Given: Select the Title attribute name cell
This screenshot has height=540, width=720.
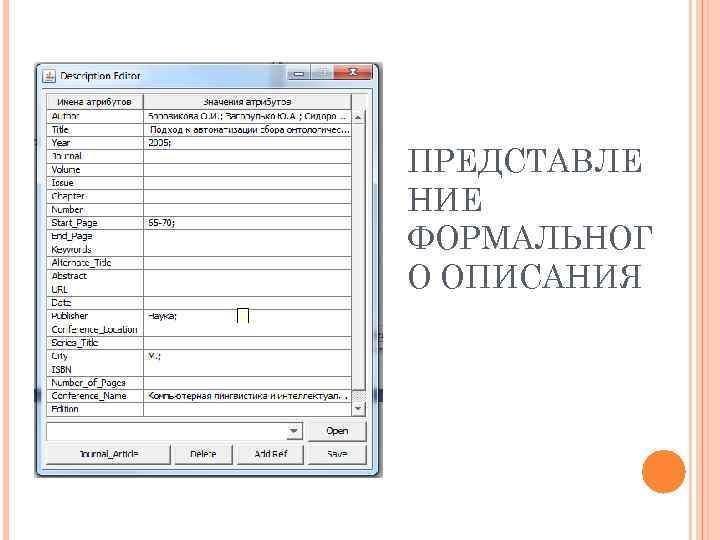Looking at the screenshot, I should pos(95,129).
